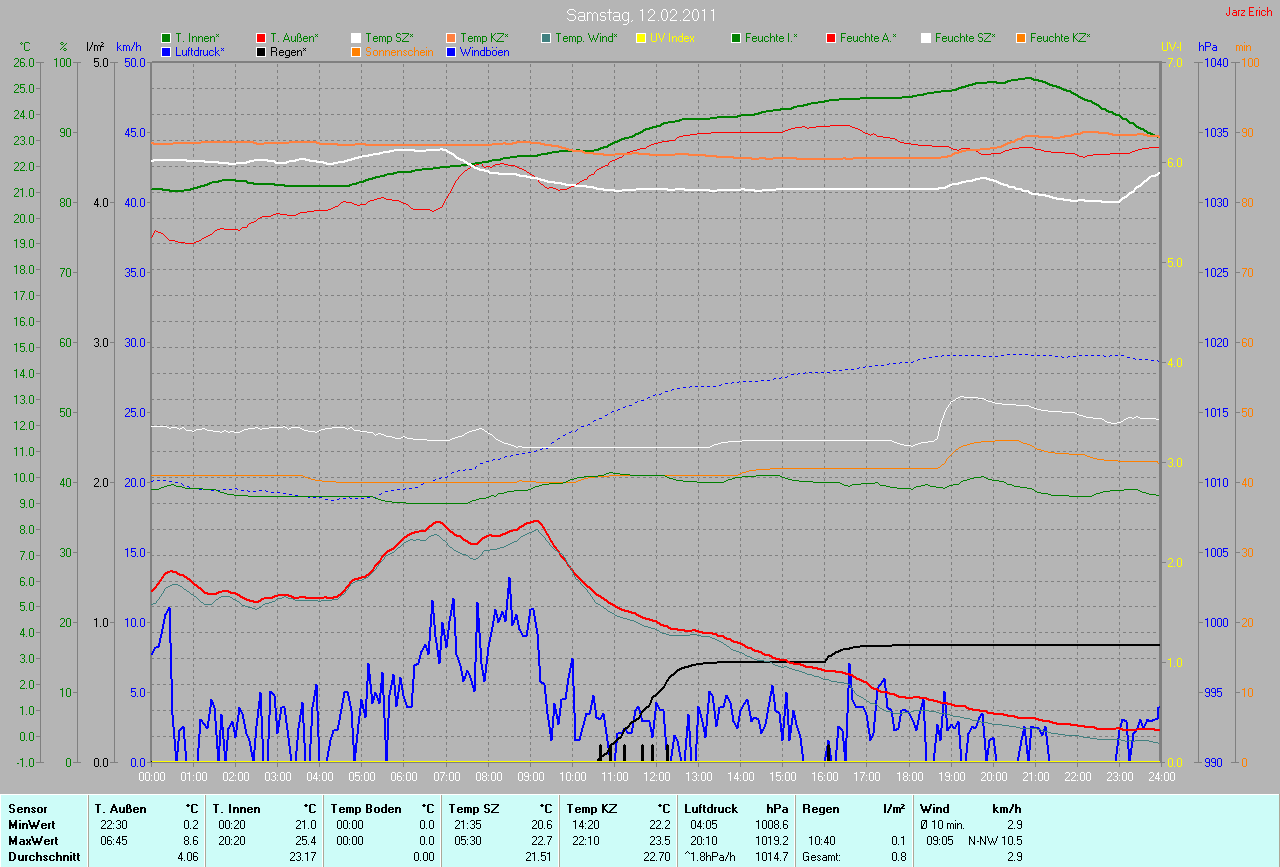Select the Luftdruck column header in table
This screenshot has height=867, width=1280.
click(711, 808)
